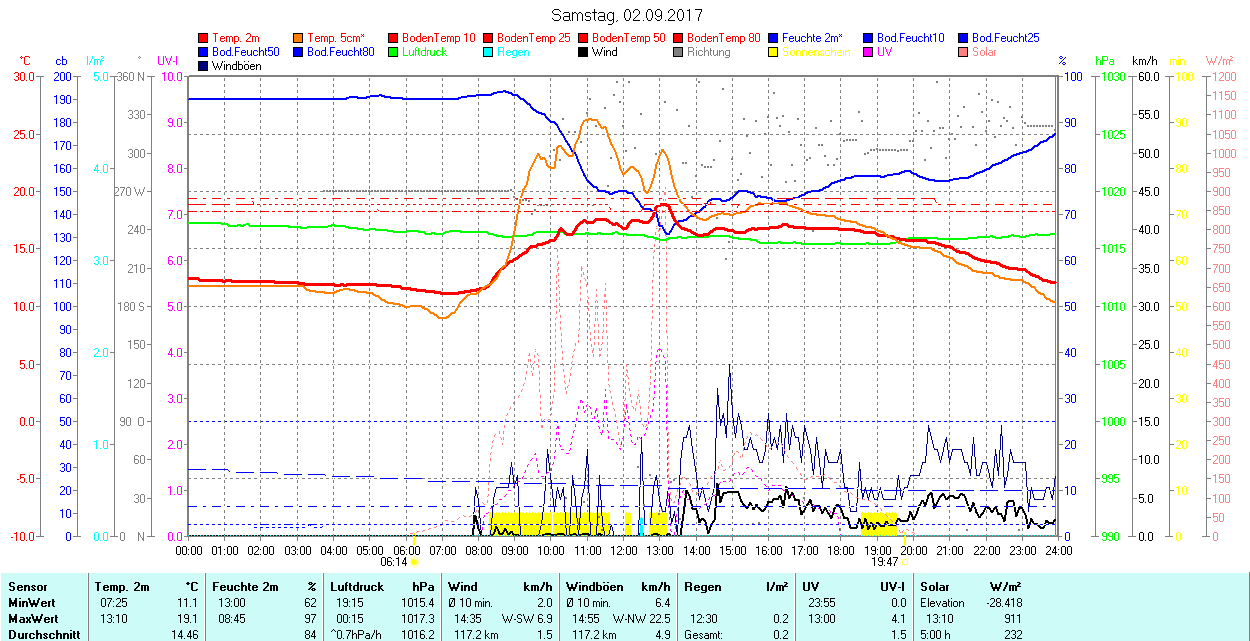Click the orange Temp. 5cm* legend swatch
1250x641 pixels.
click(x=299, y=38)
